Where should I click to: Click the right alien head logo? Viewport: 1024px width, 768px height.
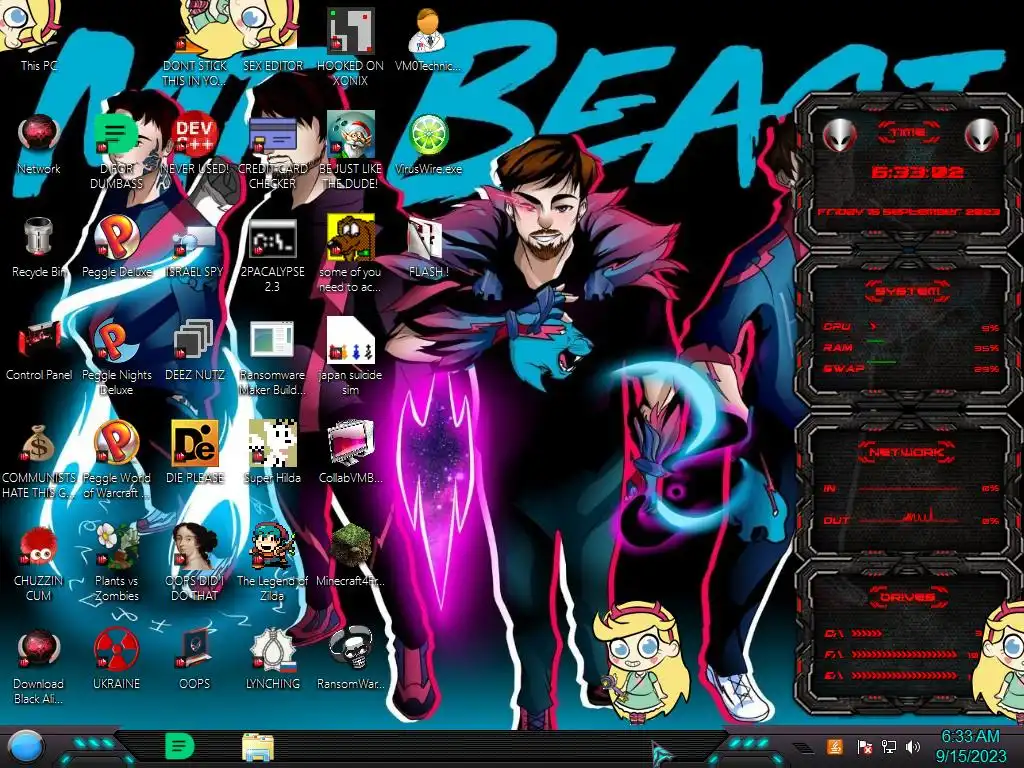tap(982, 135)
